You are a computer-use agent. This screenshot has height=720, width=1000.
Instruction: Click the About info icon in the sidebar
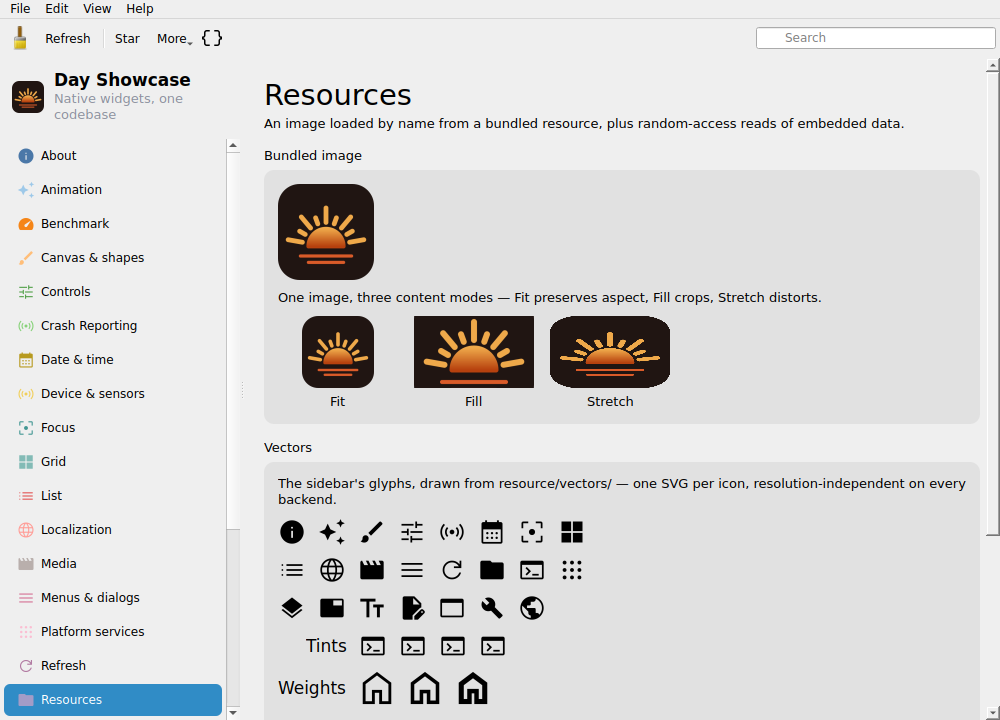pos(26,156)
